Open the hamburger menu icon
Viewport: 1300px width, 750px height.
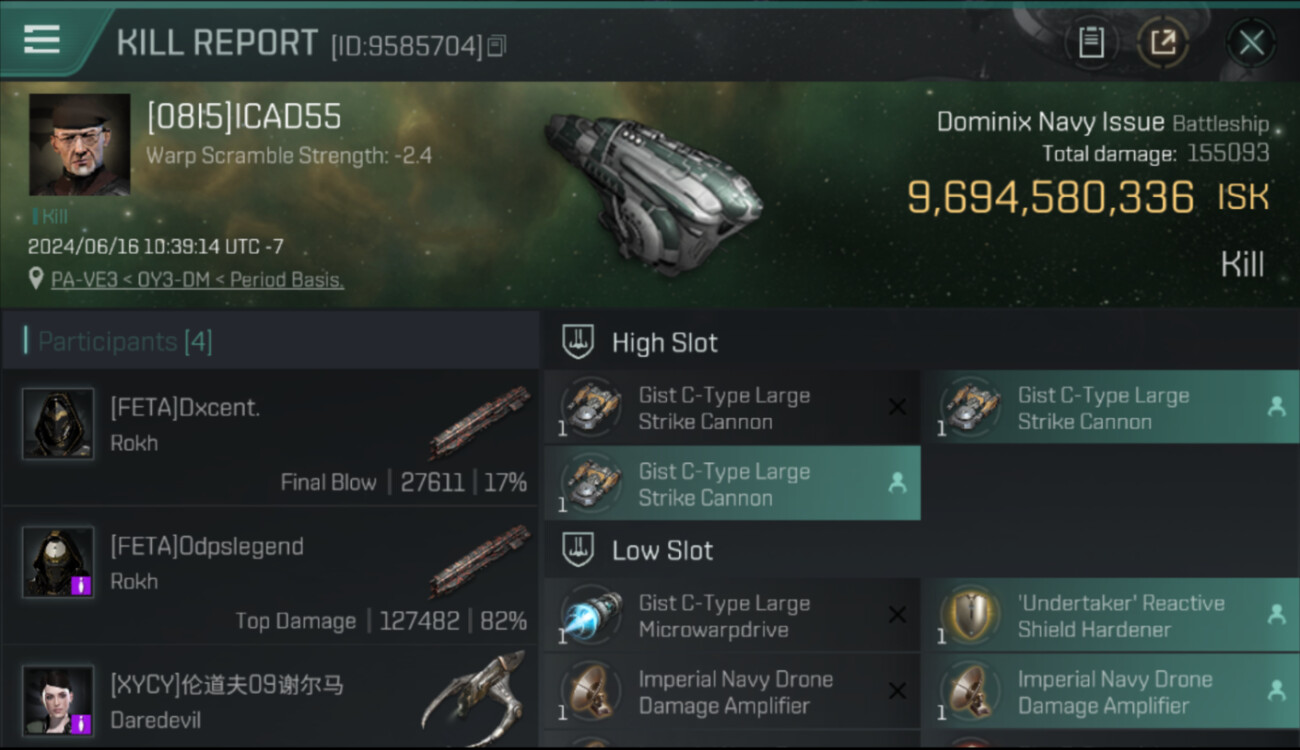coord(42,40)
